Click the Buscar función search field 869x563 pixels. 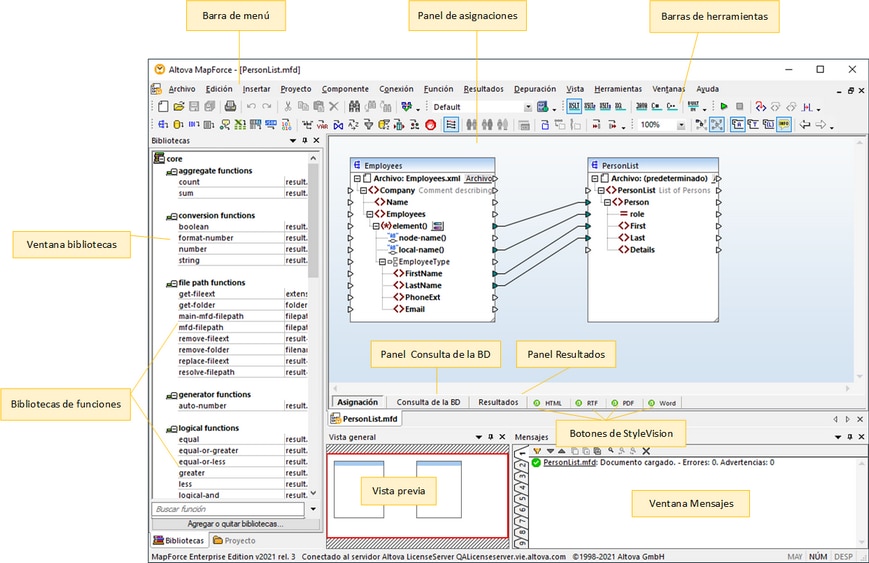point(228,509)
